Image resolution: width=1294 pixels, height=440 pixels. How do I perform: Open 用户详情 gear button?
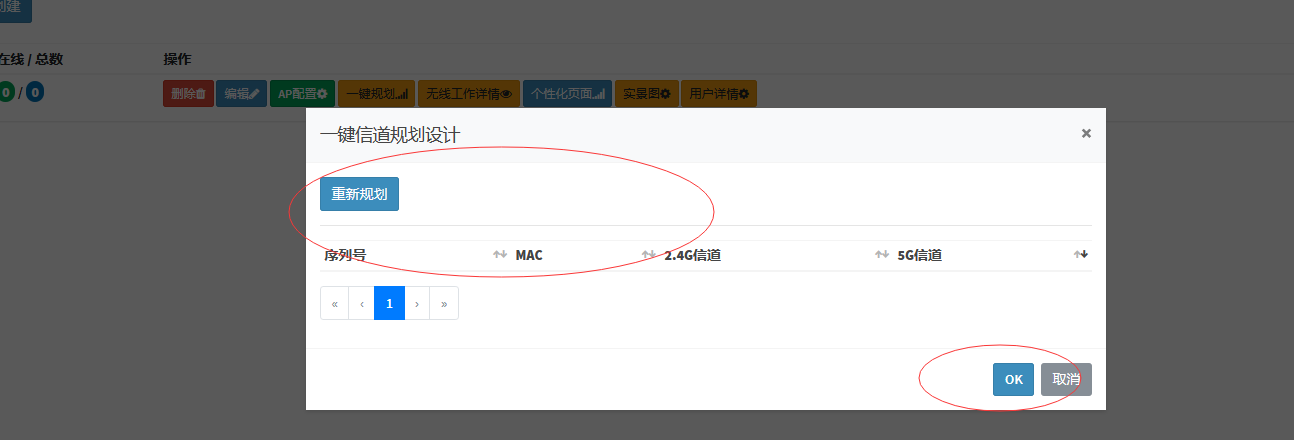718,94
